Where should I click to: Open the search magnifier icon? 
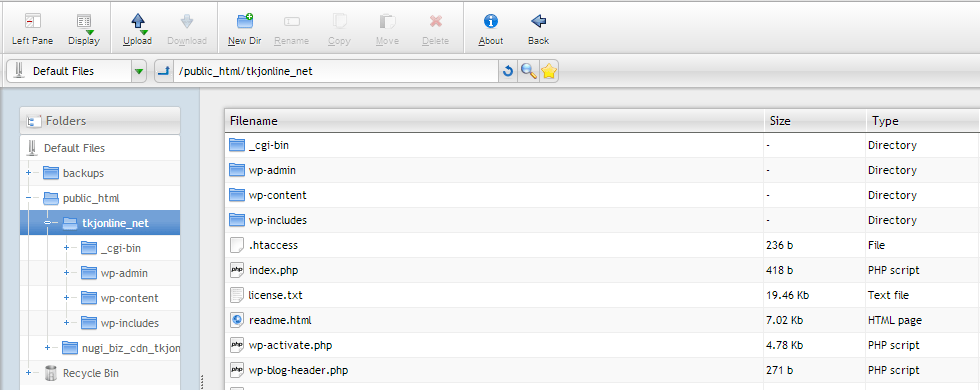[529, 71]
